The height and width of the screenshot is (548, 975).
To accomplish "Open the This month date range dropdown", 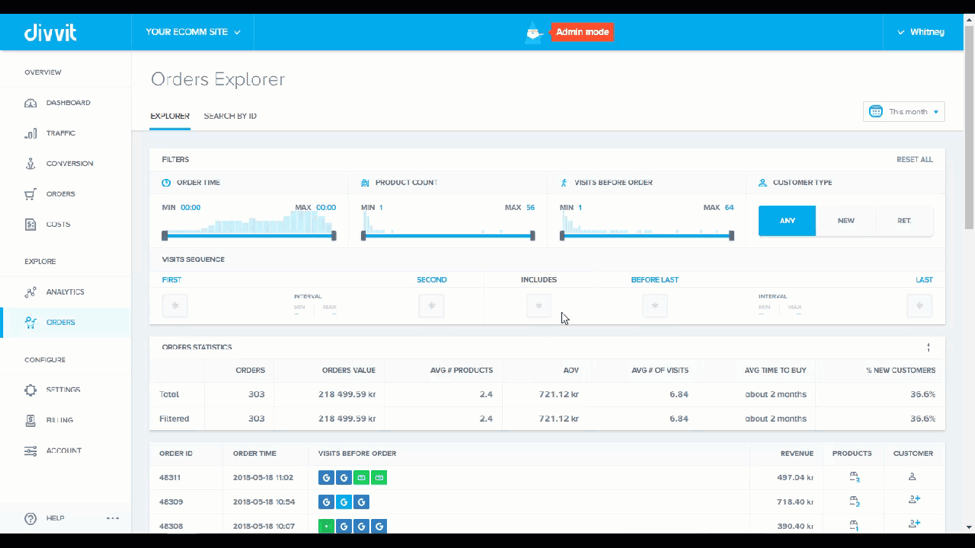I will click(x=904, y=112).
